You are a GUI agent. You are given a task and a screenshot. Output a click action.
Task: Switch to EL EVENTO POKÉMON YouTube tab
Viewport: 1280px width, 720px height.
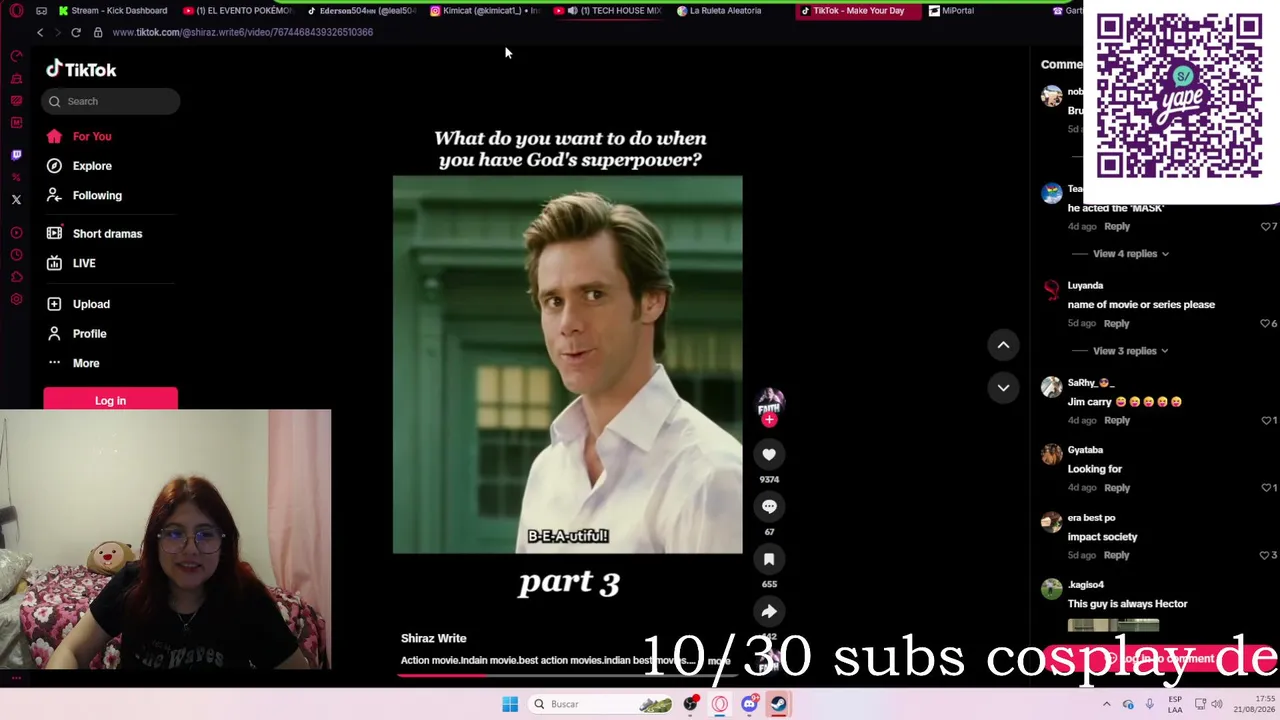(239, 11)
